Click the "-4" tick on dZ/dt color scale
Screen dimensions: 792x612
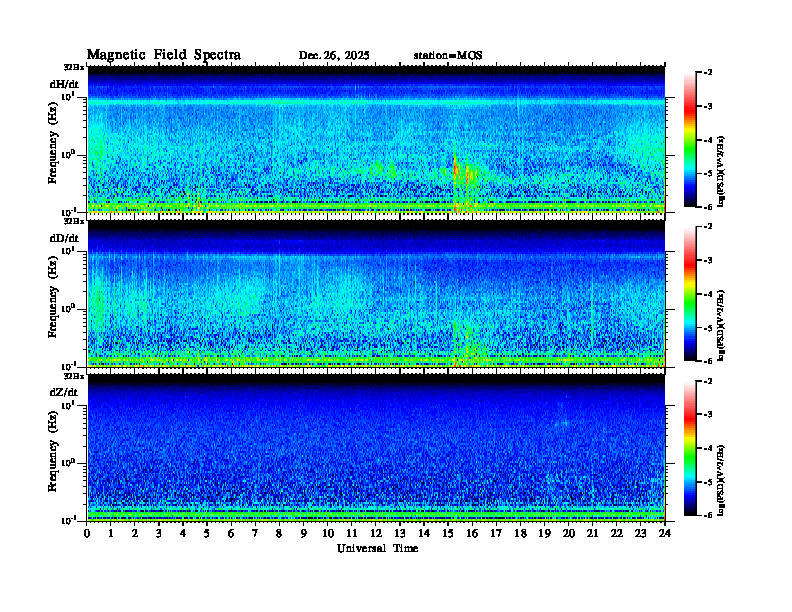pyautogui.click(x=708, y=448)
